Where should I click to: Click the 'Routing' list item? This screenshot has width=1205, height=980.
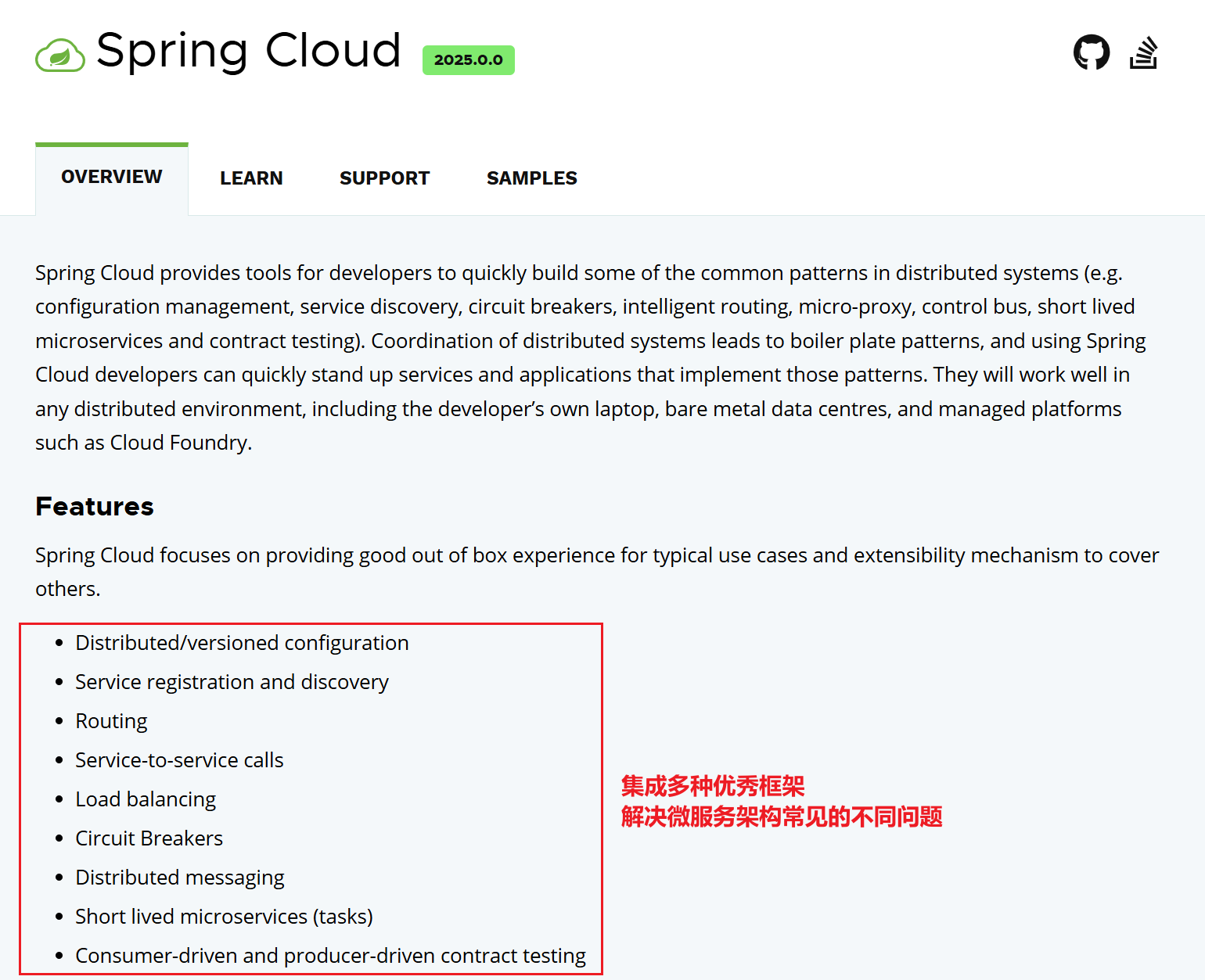pyautogui.click(x=111, y=721)
